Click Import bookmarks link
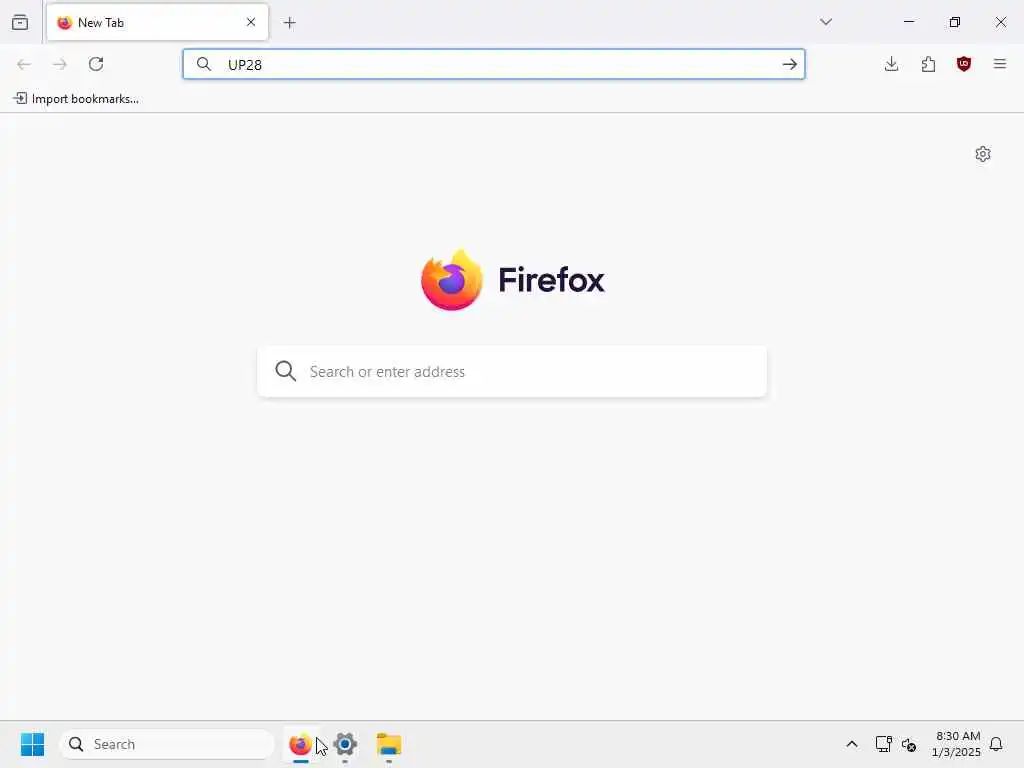This screenshot has height=768, width=1024. (76, 99)
